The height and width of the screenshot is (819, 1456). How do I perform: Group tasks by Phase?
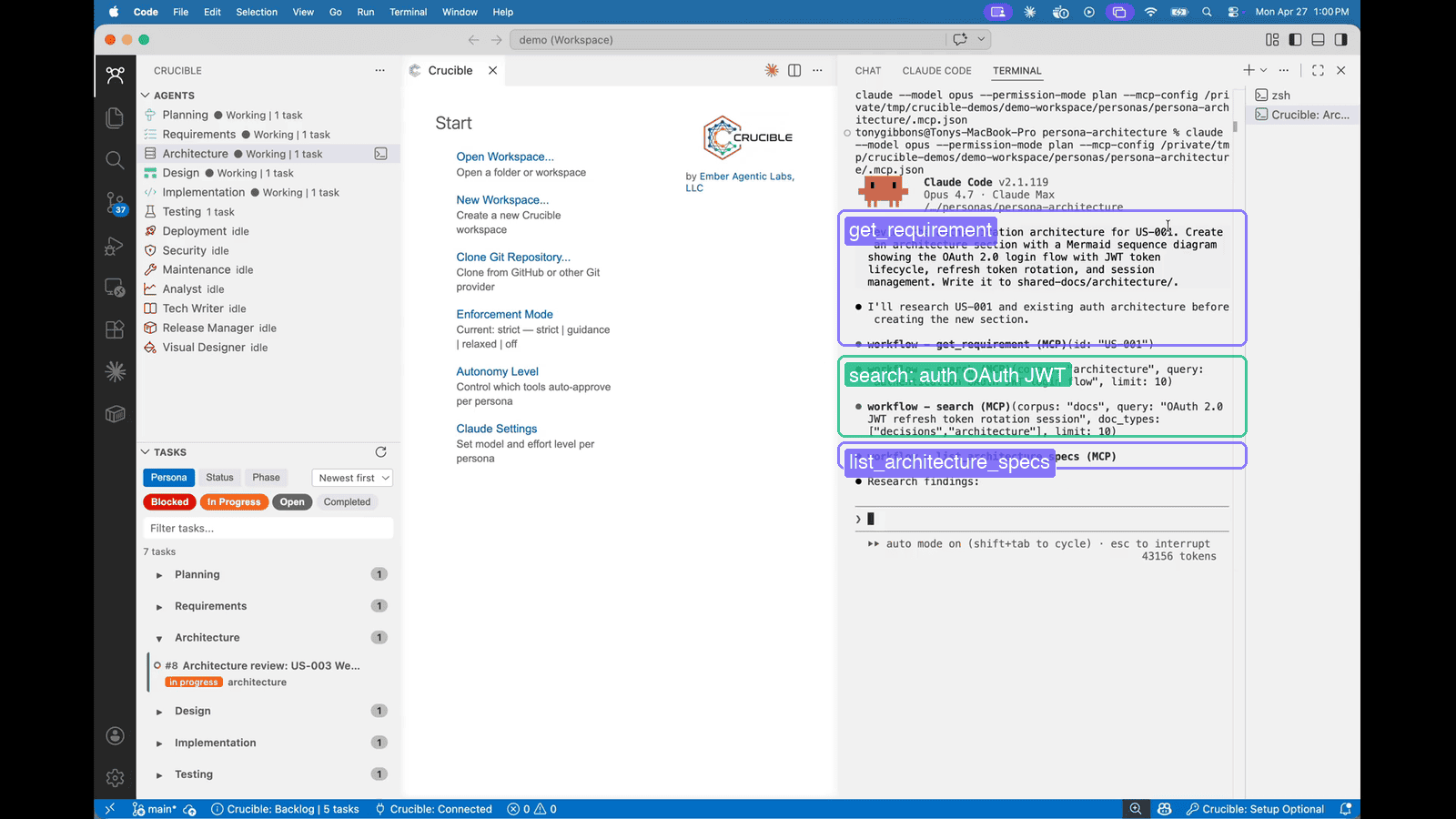click(x=266, y=478)
